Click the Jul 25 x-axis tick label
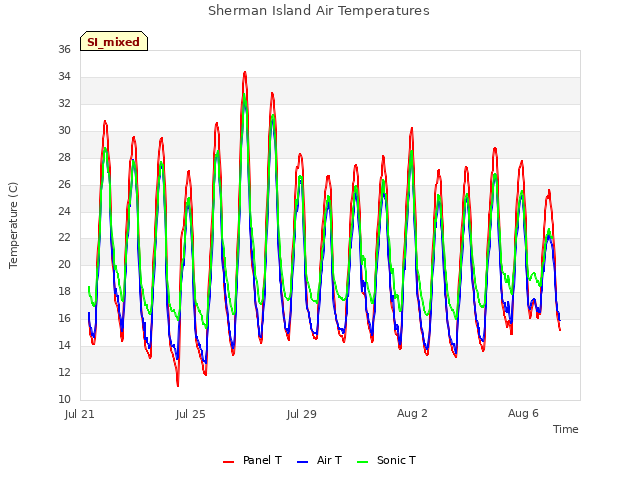The height and width of the screenshot is (480, 640). click(x=191, y=414)
